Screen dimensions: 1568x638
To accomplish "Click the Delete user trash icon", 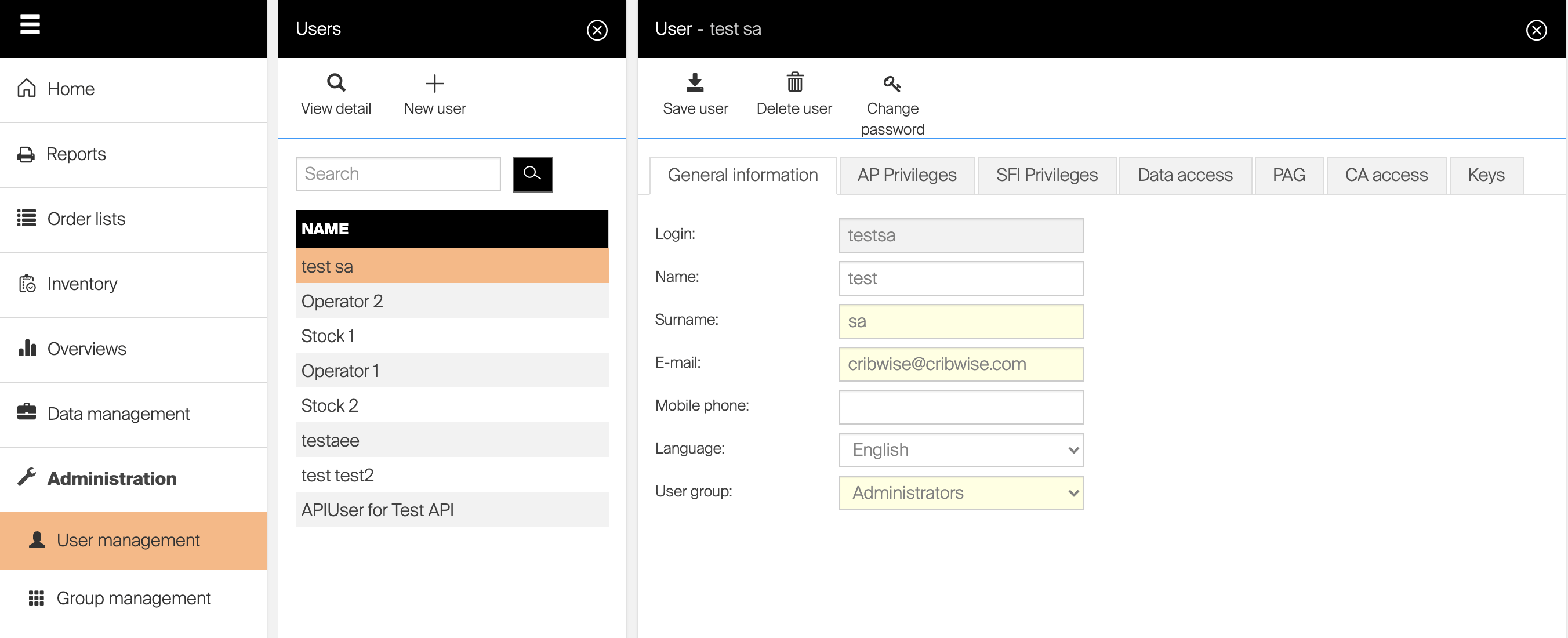I will [x=794, y=83].
